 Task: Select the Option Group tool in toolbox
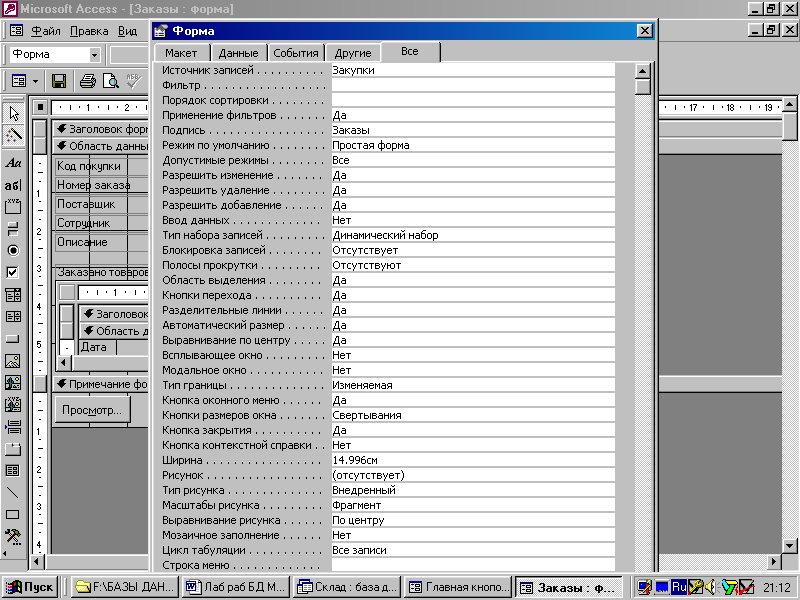pyautogui.click(x=13, y=207)
